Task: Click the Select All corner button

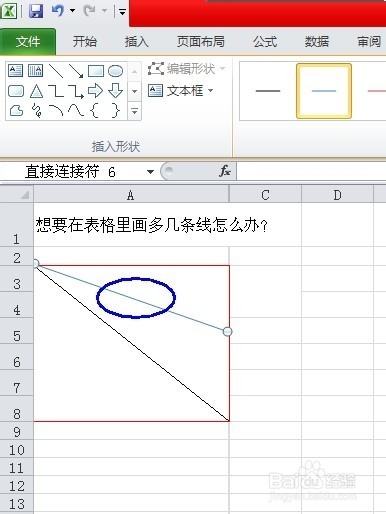Action: [17, 195]
